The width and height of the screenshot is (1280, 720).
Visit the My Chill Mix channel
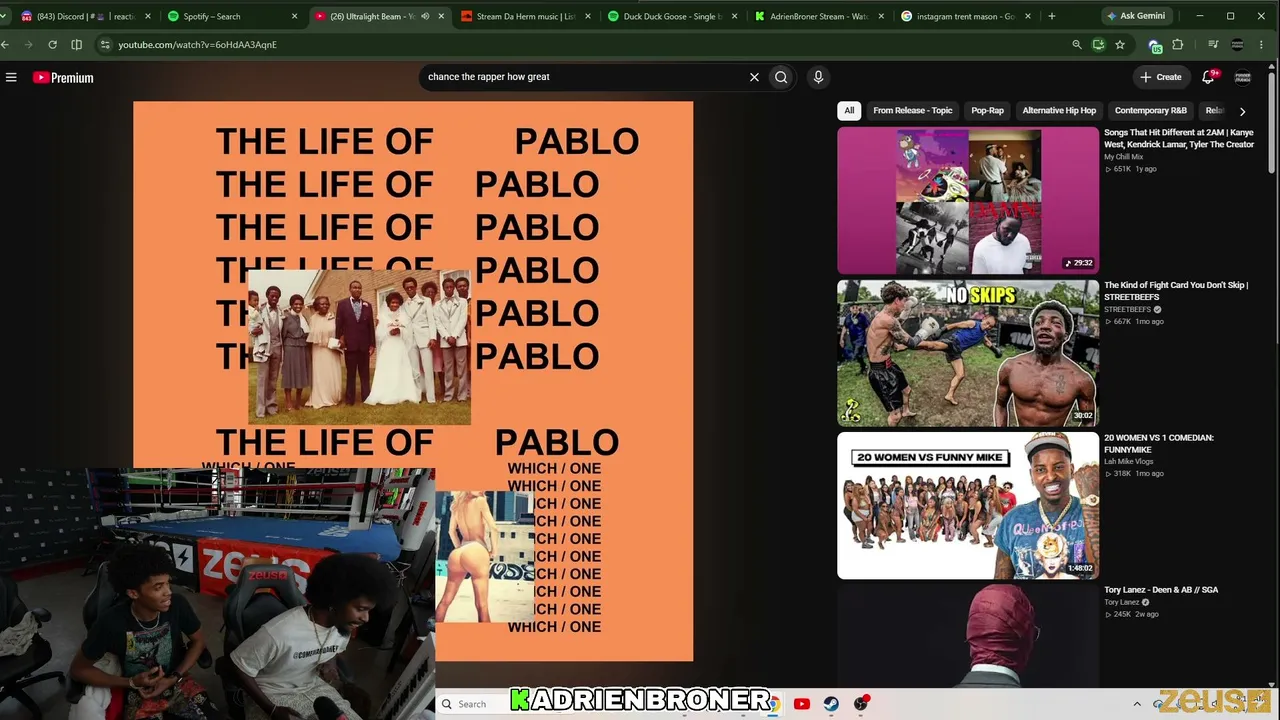(x=1123, y=157)
